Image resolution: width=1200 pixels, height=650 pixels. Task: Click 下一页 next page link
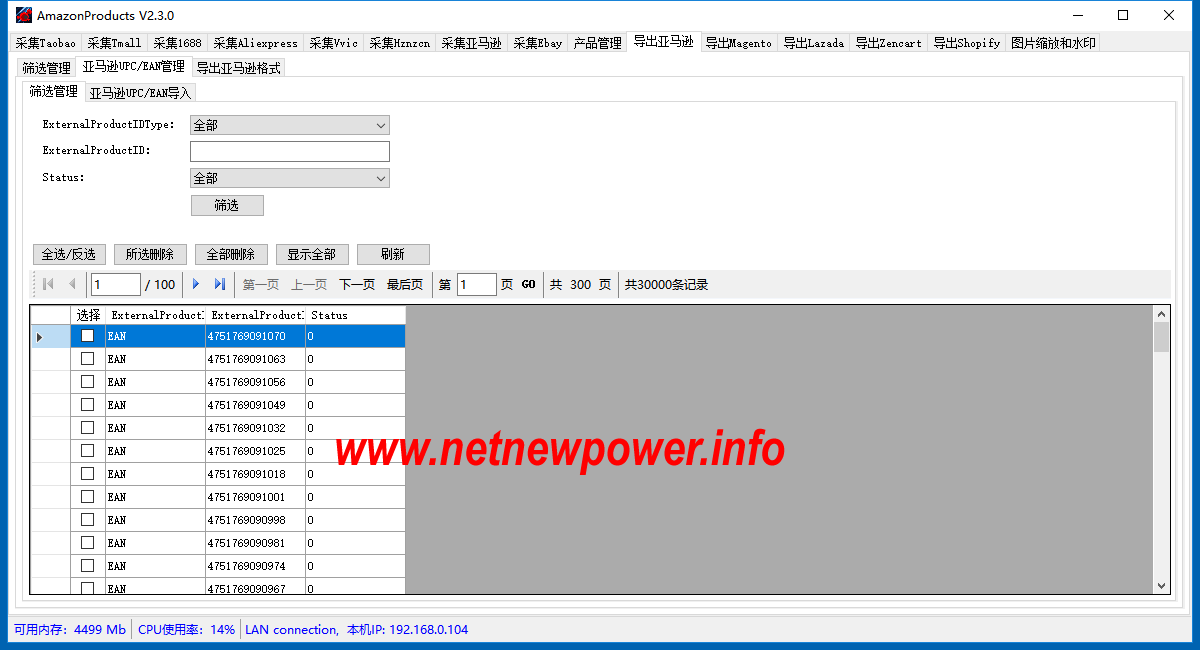[357, 285]
